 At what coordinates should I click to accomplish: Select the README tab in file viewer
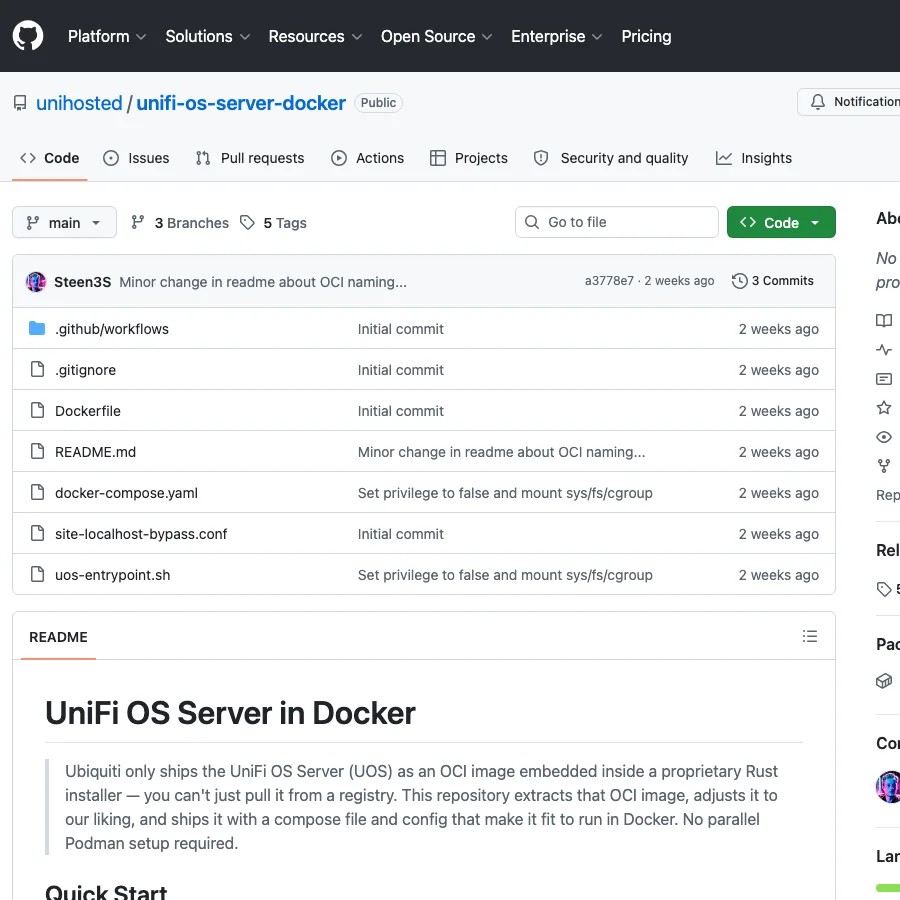pos(59,637)
